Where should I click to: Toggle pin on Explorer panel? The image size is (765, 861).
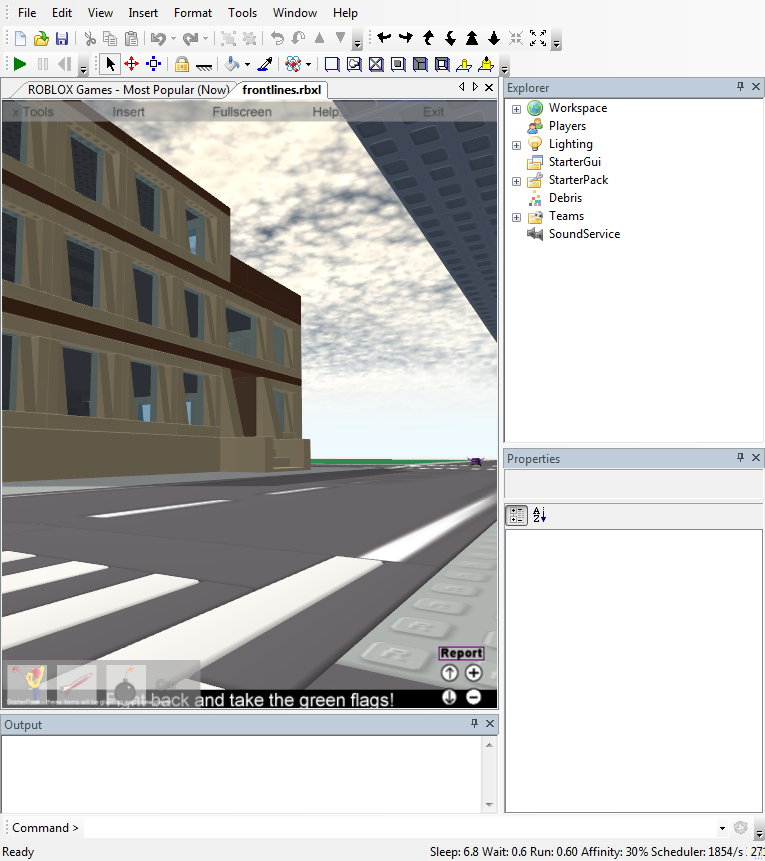[x=741, y=88]
